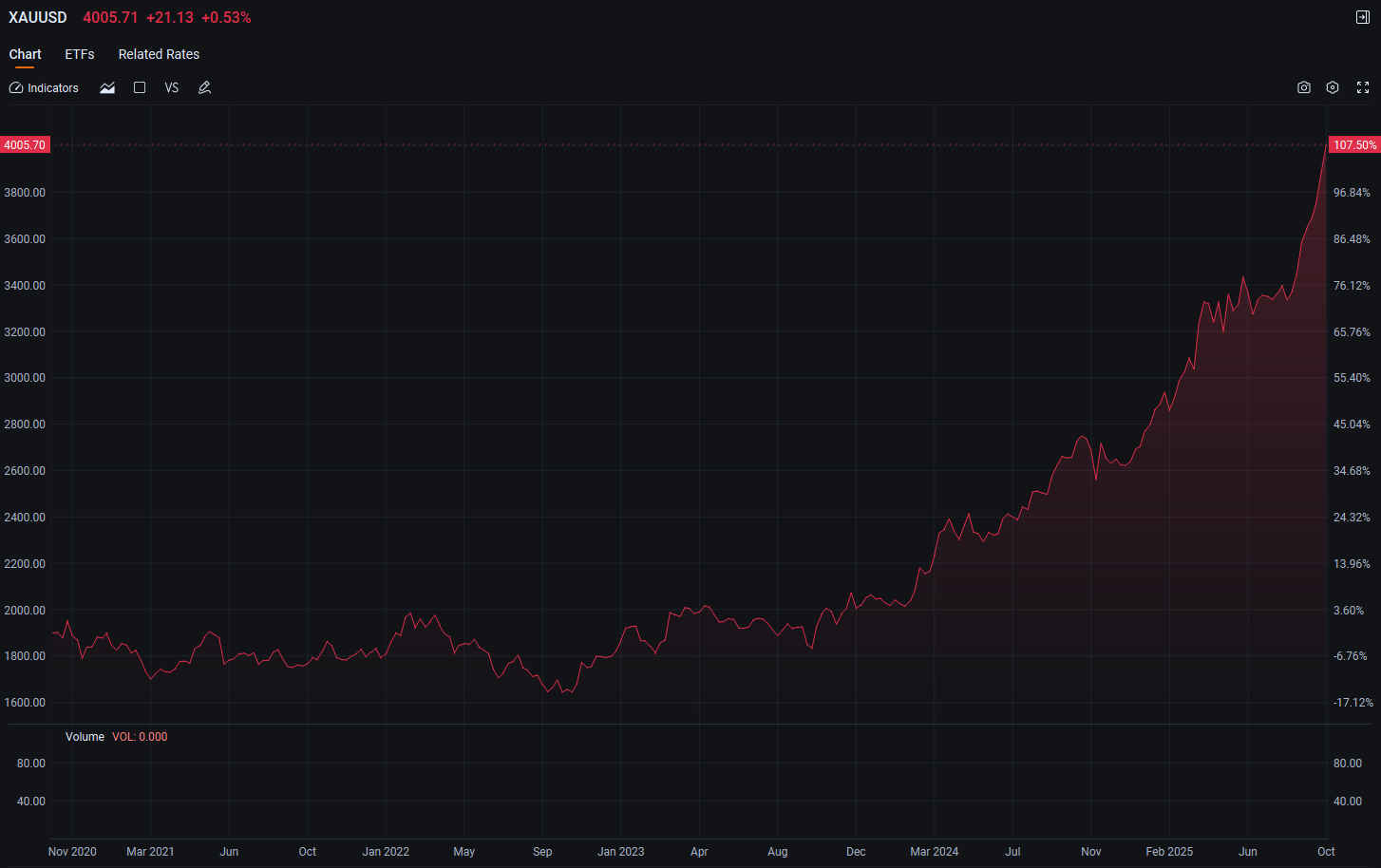Change the chart type via area-chart icon
The height and width of the screenshot is (868, 1381).
click(x=107, y=87)
